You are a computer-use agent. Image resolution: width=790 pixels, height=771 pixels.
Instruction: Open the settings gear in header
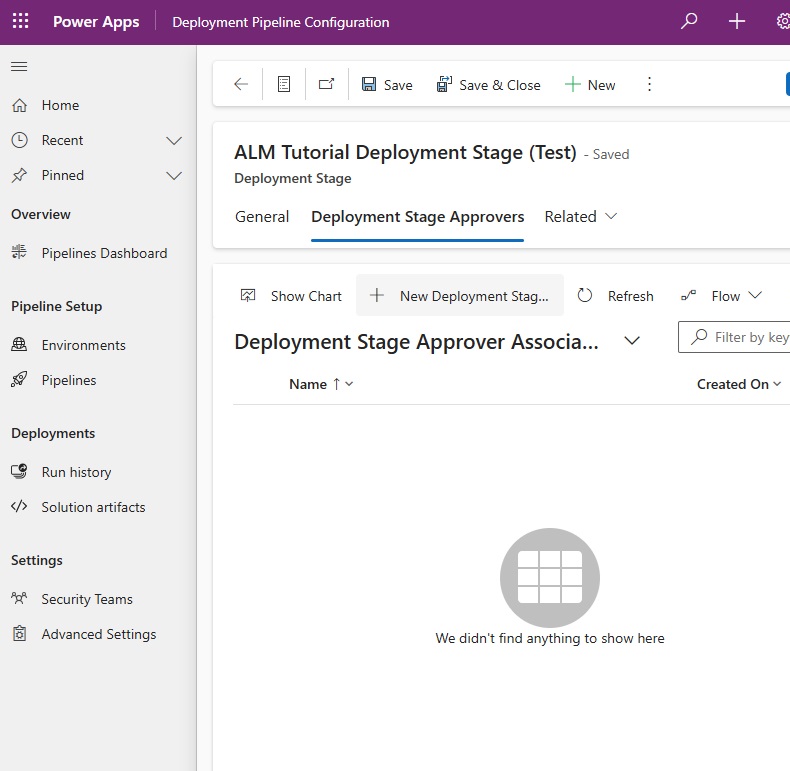pyautogui.click(x=783, y=21)
